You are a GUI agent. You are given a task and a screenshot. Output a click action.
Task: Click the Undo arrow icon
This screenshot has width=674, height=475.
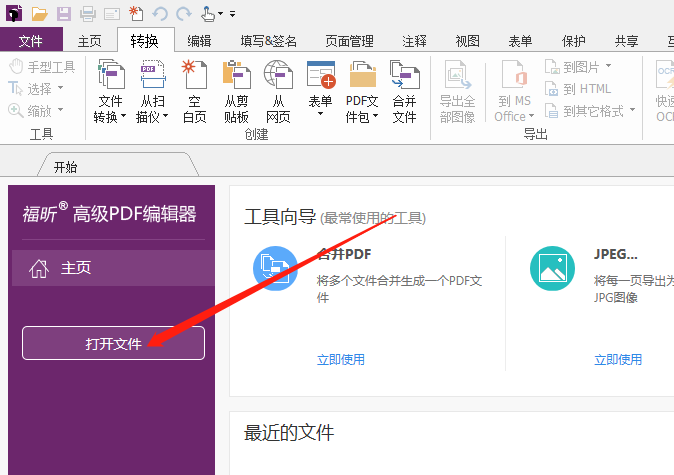pyautogui.click(x=160, y=14)
